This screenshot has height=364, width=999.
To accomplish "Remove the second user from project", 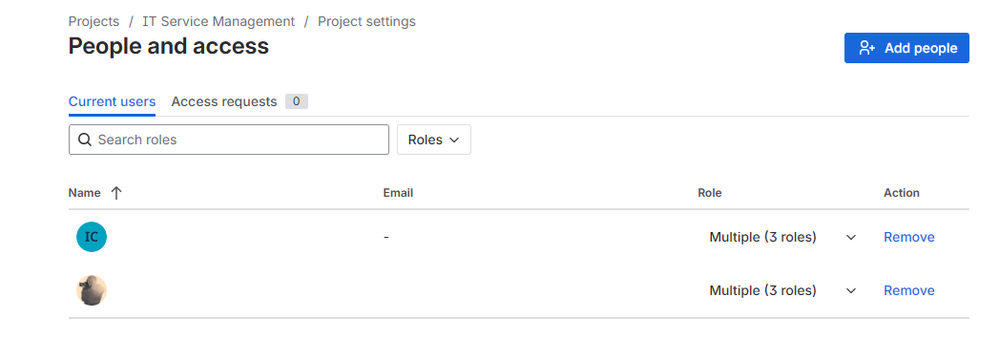I will pyautogui.click(x=909, y=291).
